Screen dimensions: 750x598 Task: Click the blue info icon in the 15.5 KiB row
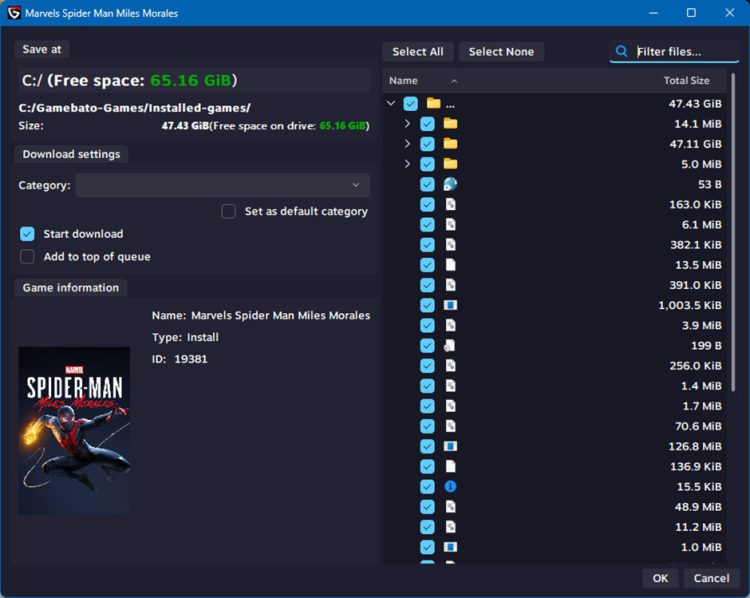[450, 487]
